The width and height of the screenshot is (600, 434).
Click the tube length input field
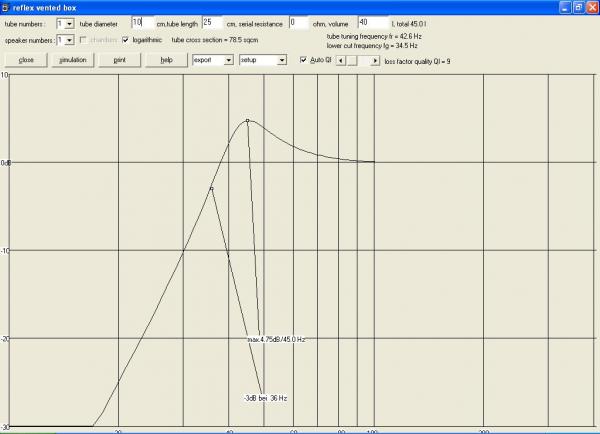[x=213, y=21]
